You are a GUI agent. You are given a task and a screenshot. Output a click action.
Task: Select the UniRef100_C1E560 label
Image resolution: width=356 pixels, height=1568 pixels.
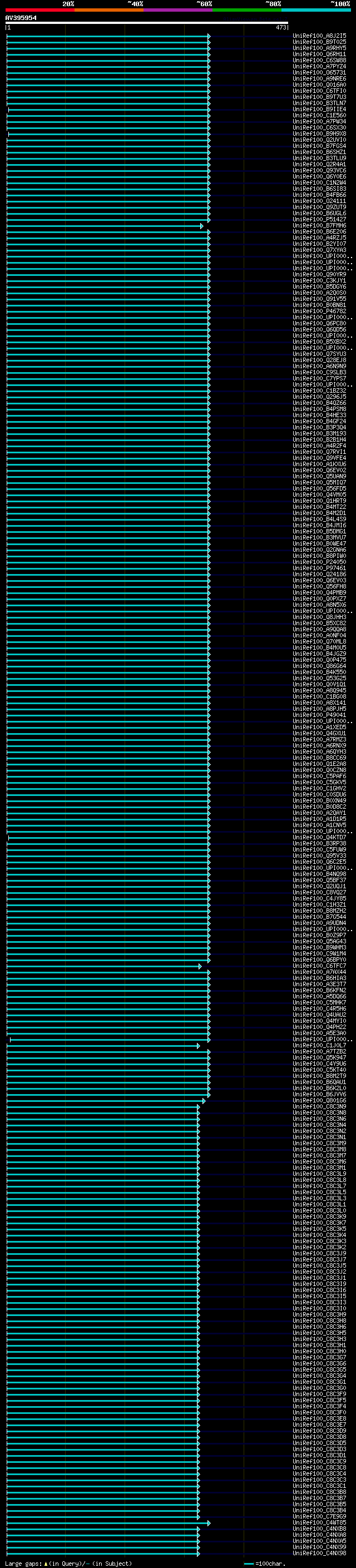tap(319, 116)
